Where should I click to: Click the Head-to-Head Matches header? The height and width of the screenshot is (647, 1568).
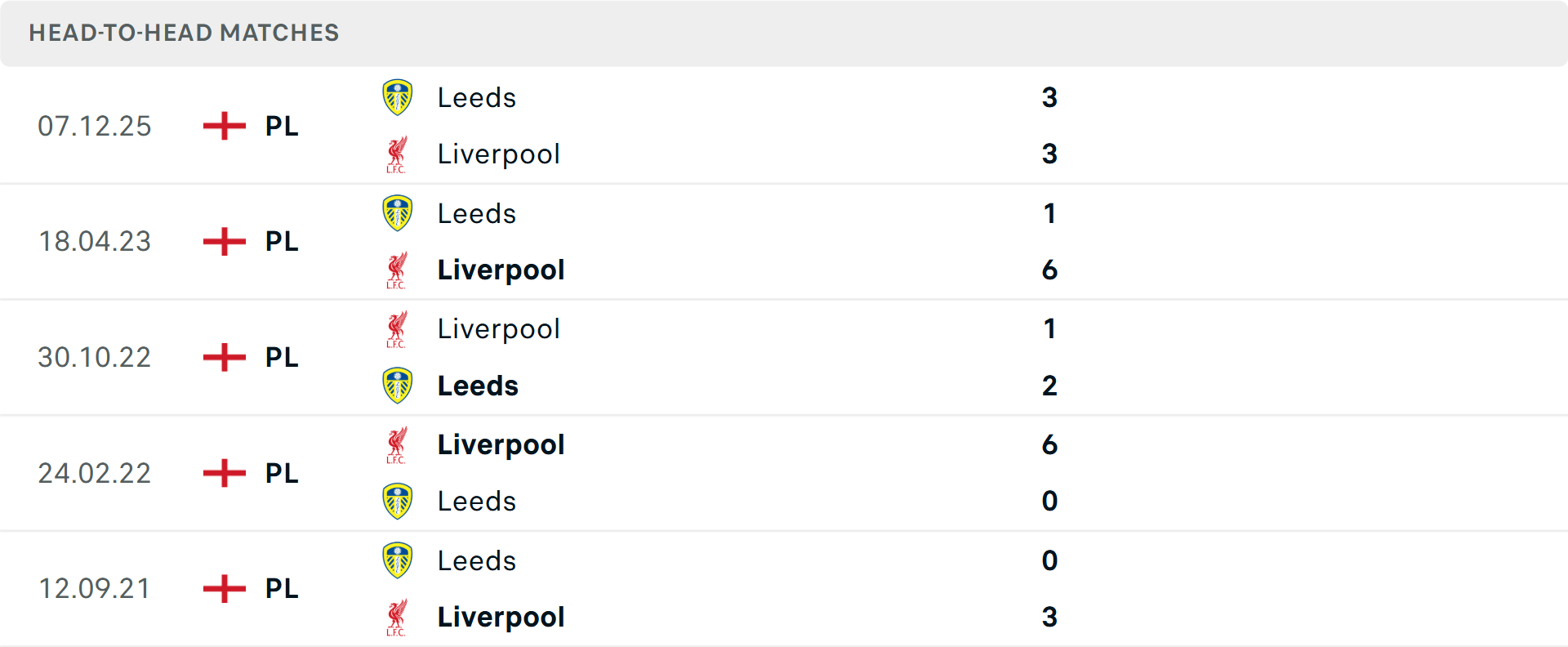coord(184,33)
